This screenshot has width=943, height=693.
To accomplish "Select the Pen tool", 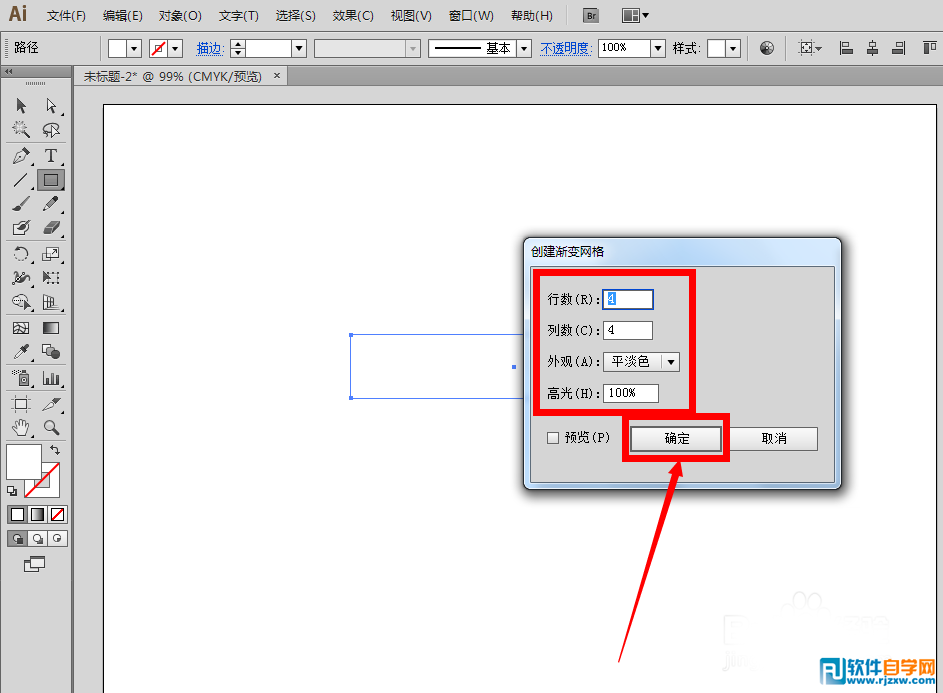I will [21, 156].
